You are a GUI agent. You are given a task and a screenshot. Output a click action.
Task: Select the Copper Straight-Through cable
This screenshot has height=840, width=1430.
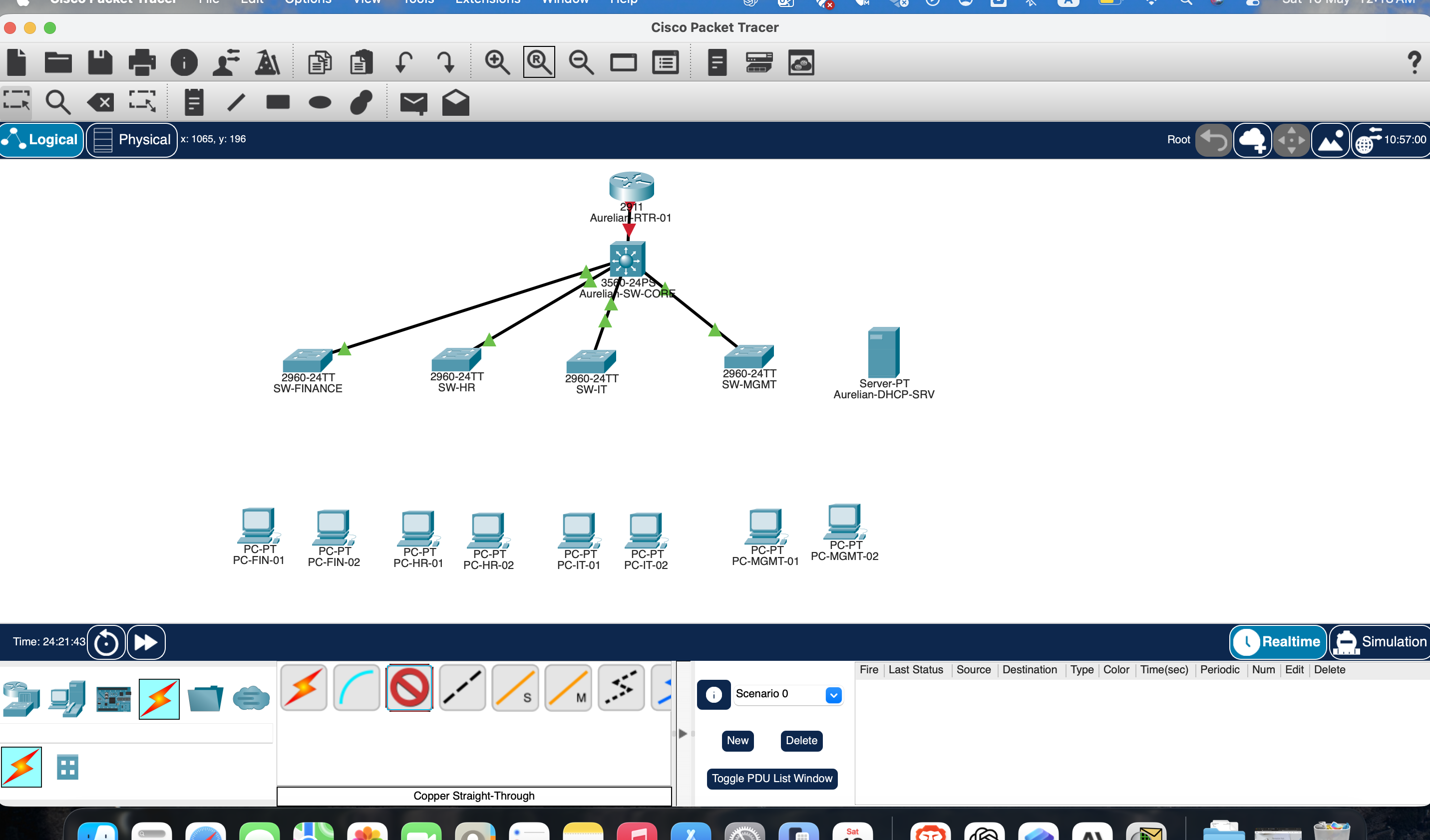(x=409, y=687)
